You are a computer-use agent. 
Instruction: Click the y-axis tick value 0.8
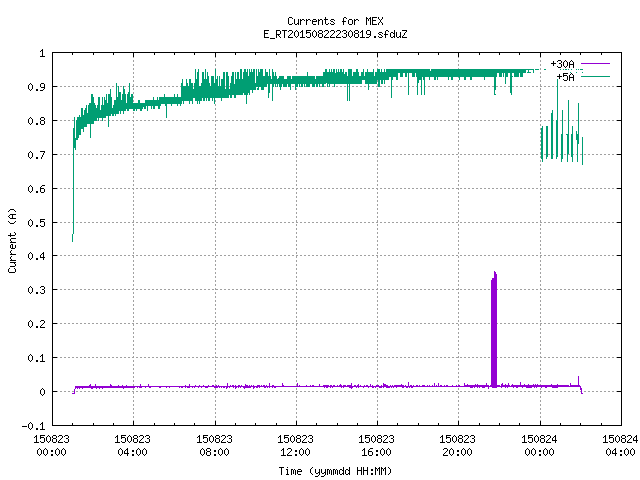(x=36, y=121)
